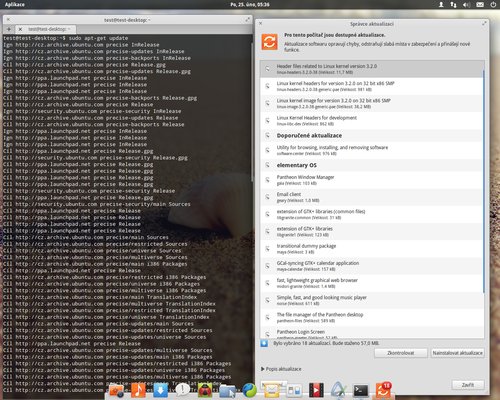Open the network indicator in top panel
The image size is (500, 400).
pyautogui.click(x=453, y=4)
